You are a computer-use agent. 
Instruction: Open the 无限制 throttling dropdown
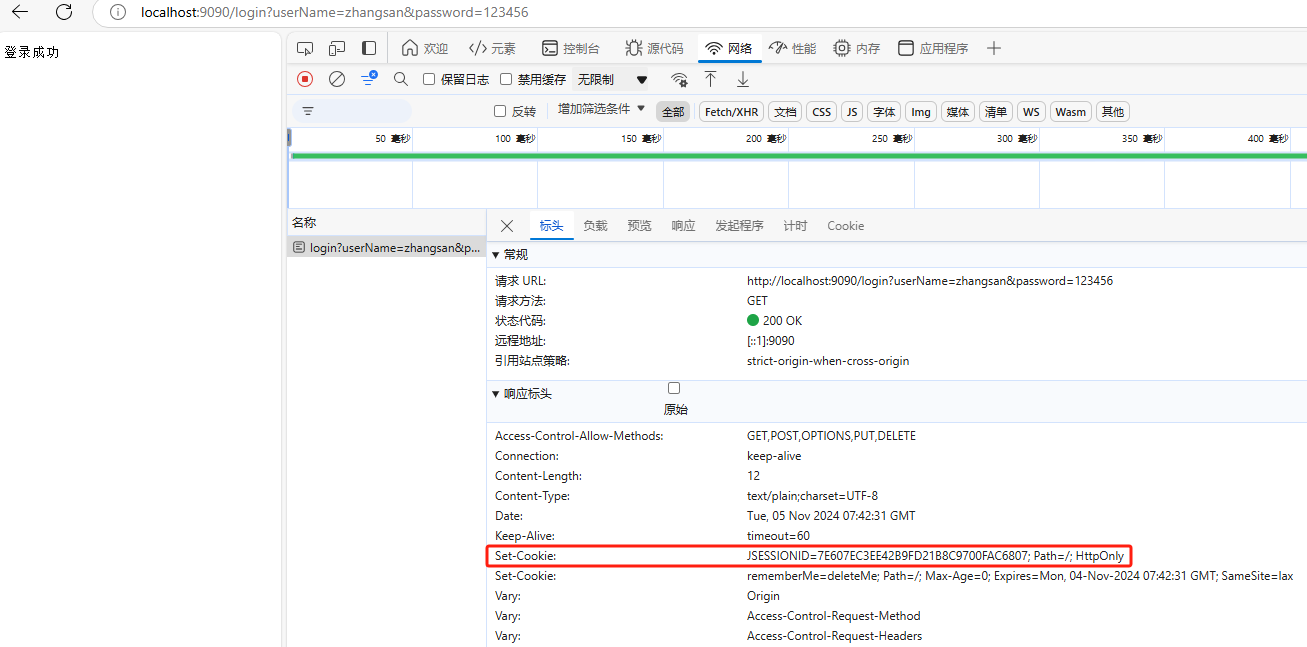[611, 79]
